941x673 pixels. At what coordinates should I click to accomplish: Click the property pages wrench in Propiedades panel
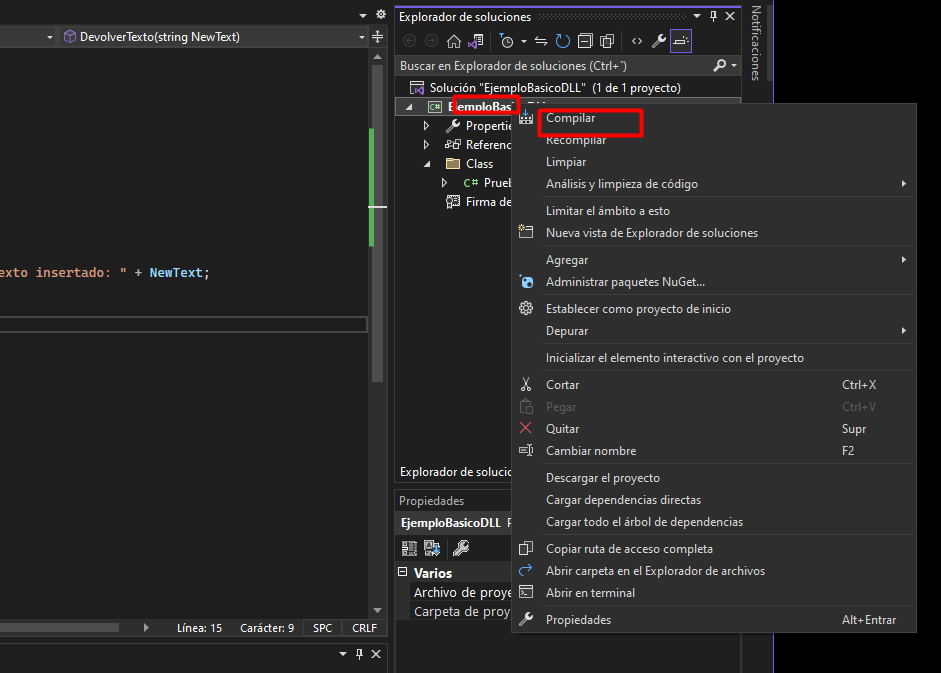tap(461, 548)
